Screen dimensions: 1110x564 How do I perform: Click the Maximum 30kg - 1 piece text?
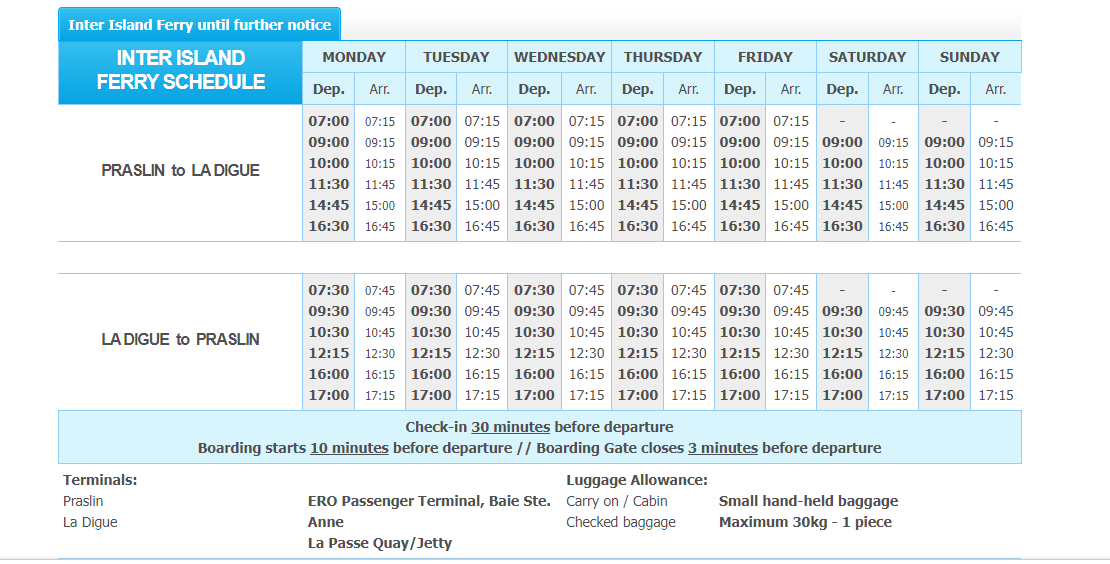805,522
